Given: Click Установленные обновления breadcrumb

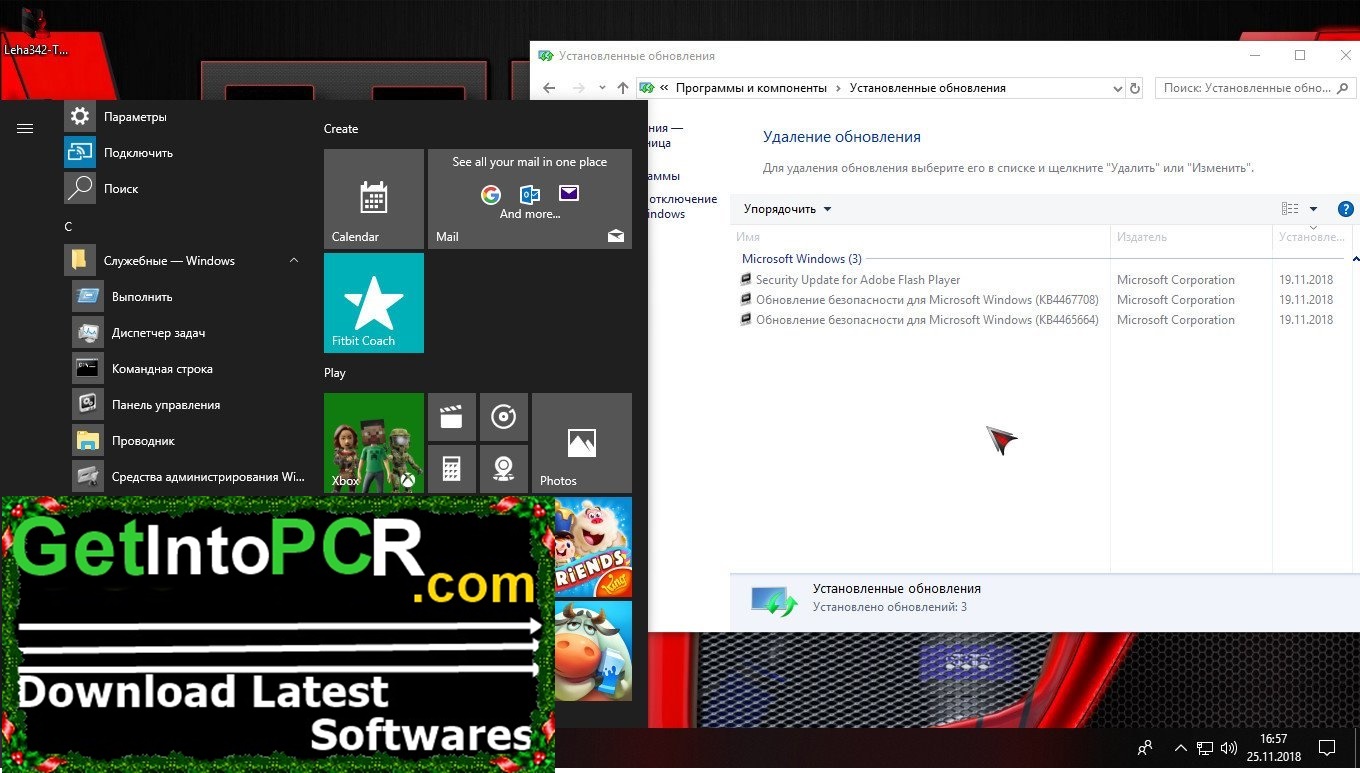Looking at the screenshot, I should click(x=928, y=88).
